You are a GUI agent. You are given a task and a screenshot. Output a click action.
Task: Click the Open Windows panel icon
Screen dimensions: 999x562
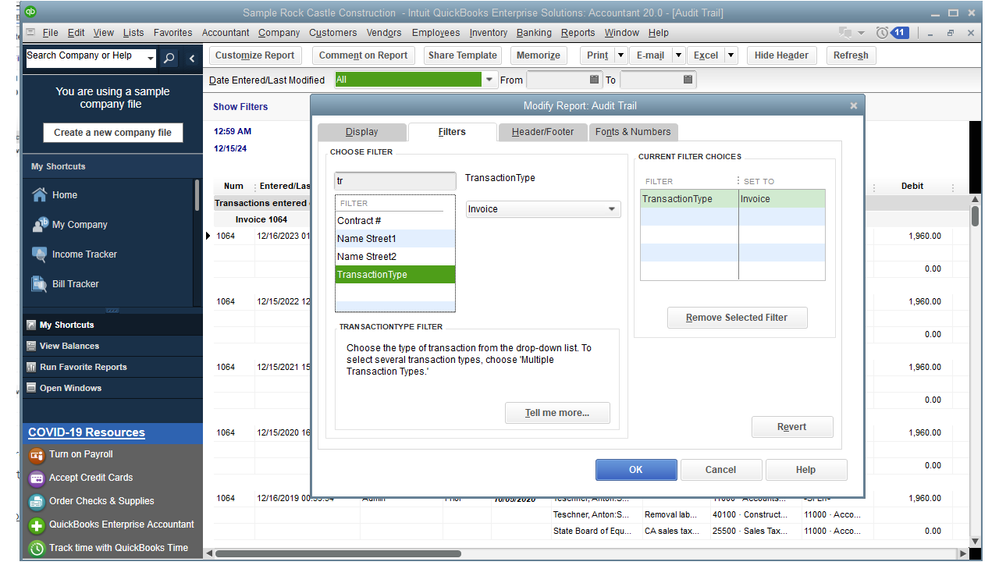click(x=31, y=388)
